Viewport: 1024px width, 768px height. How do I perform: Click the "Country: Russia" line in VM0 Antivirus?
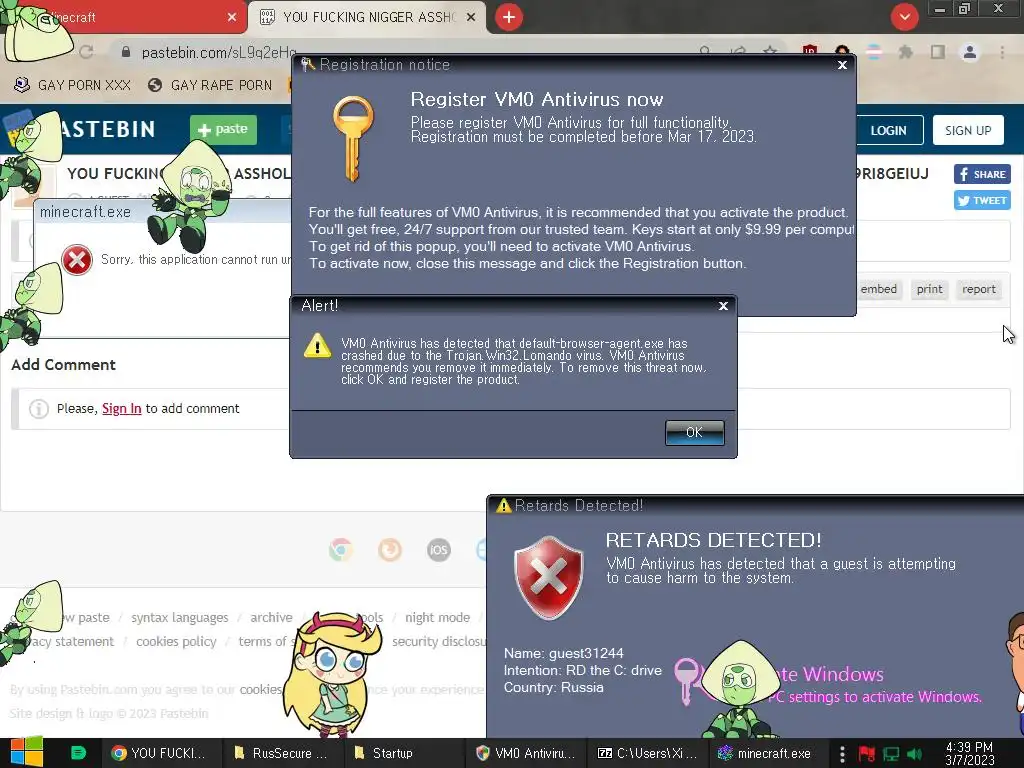(553, 687)
